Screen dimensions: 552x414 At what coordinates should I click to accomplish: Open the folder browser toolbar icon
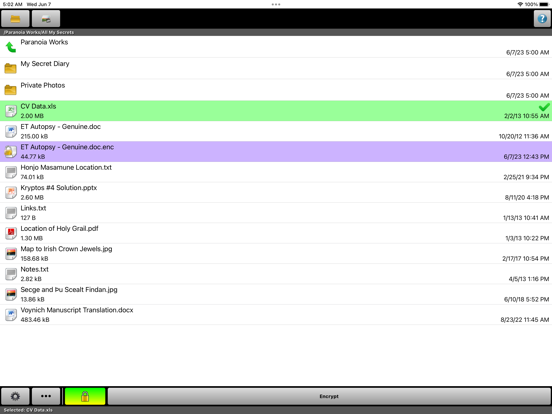[15, 19]
